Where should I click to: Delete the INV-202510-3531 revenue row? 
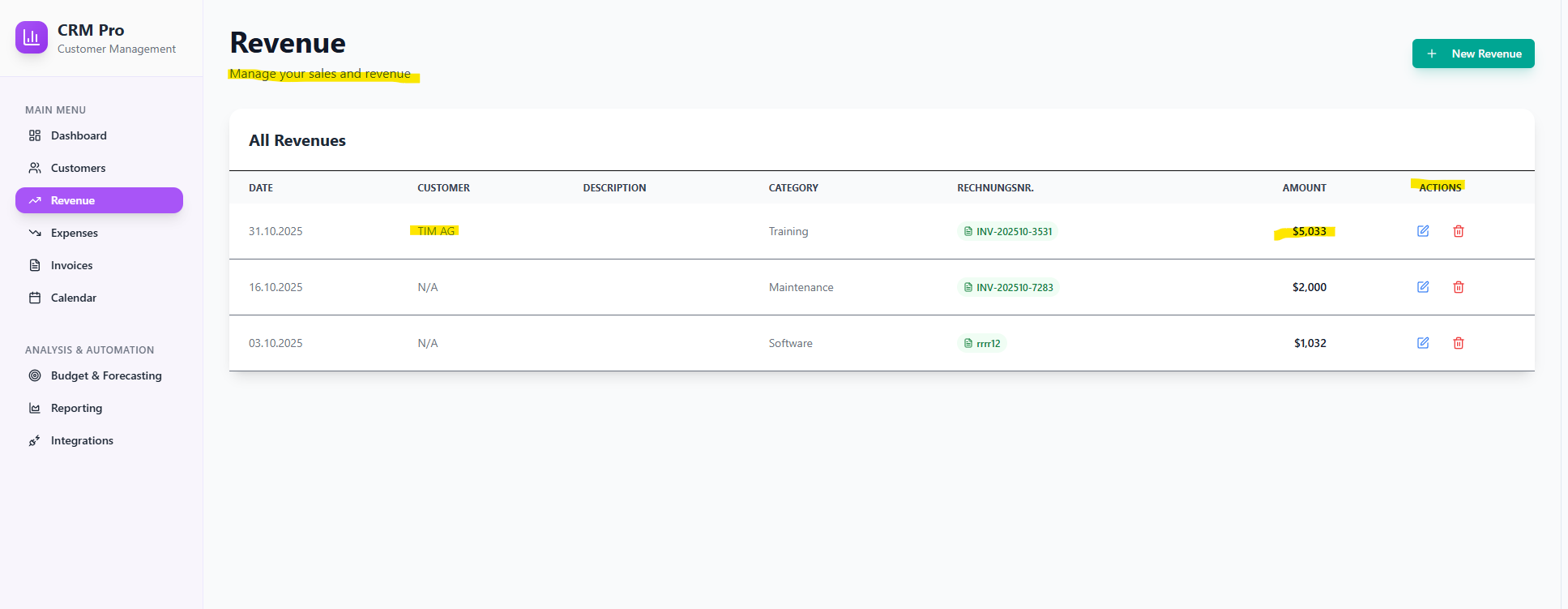(x=1459, y=231)
